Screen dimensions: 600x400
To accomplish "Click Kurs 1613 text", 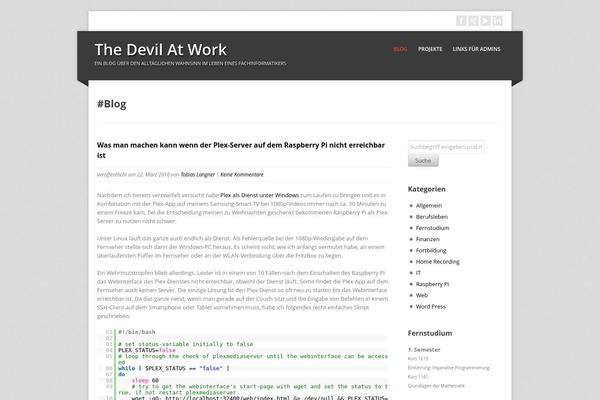I will pos(418,359).
